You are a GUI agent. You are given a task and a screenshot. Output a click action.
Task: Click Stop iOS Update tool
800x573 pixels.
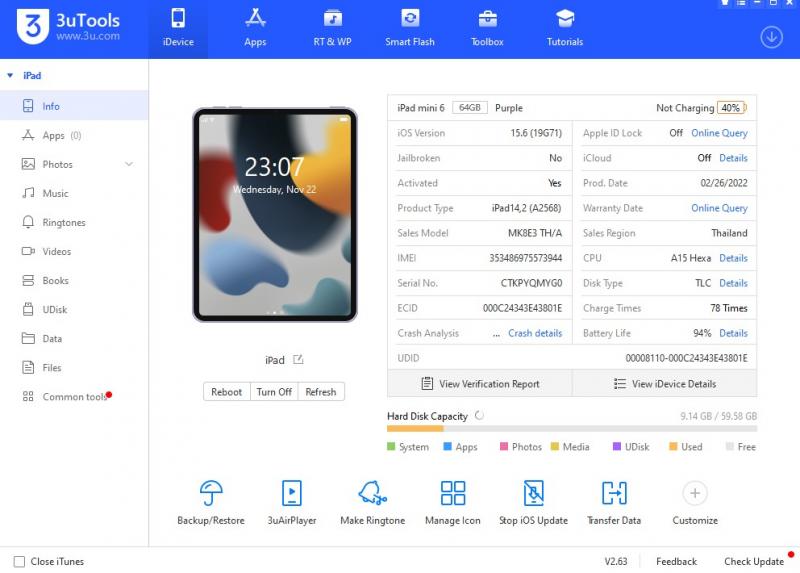[533, 503]
